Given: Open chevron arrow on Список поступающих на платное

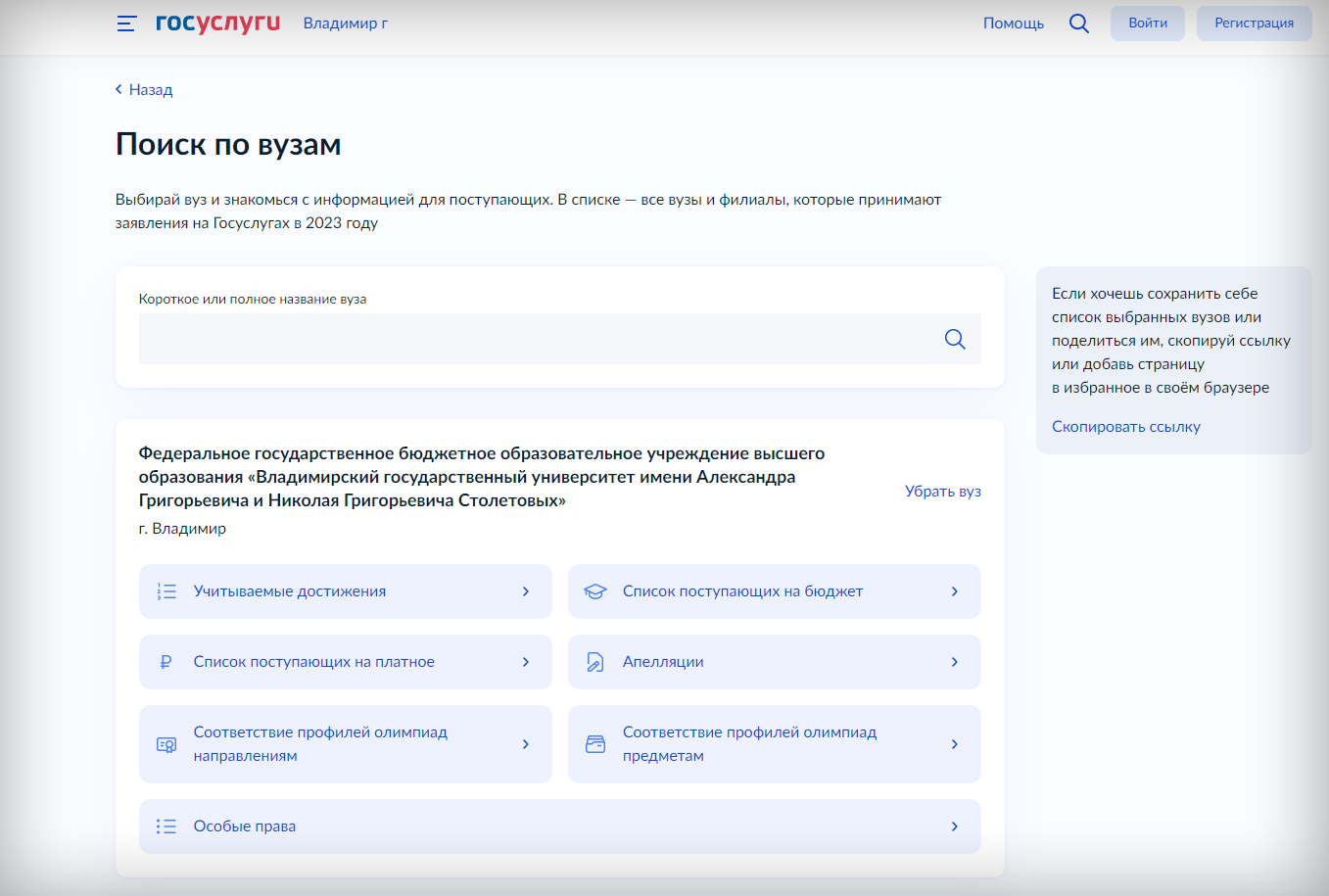Looking at the screenshot, I should [526, 662].
